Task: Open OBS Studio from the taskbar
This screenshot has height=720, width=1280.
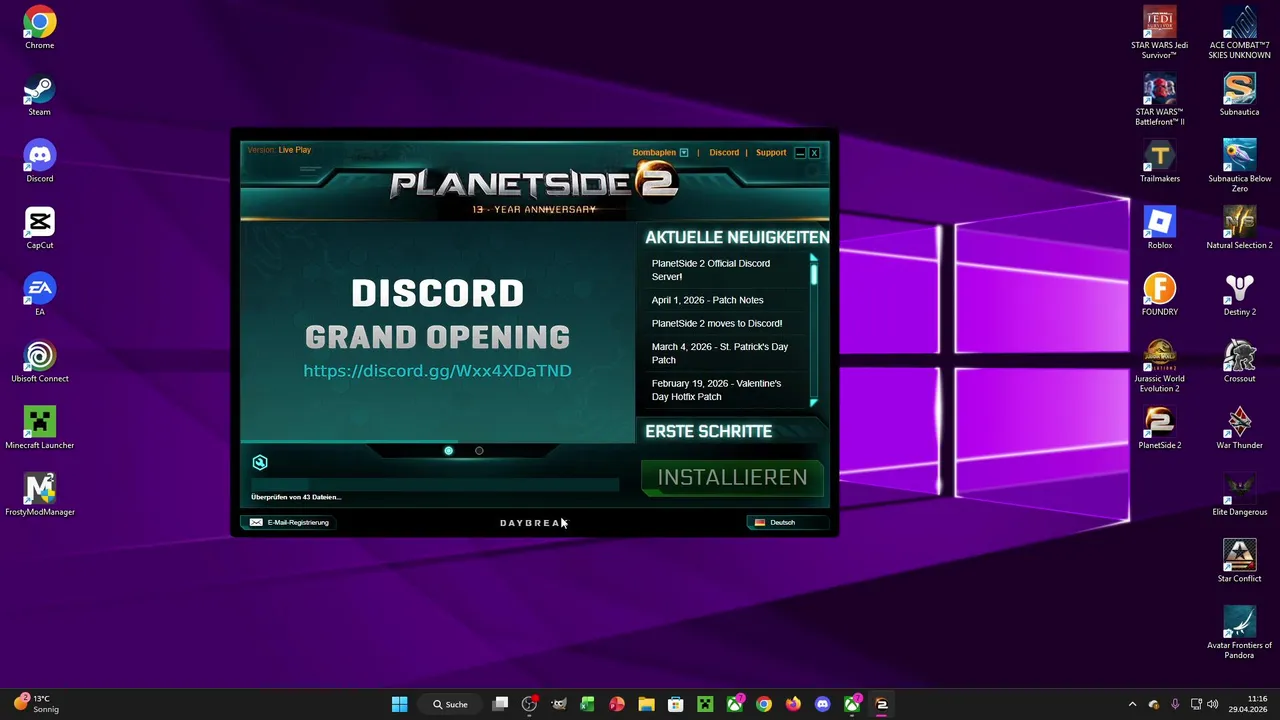Action: pos(530,704)
